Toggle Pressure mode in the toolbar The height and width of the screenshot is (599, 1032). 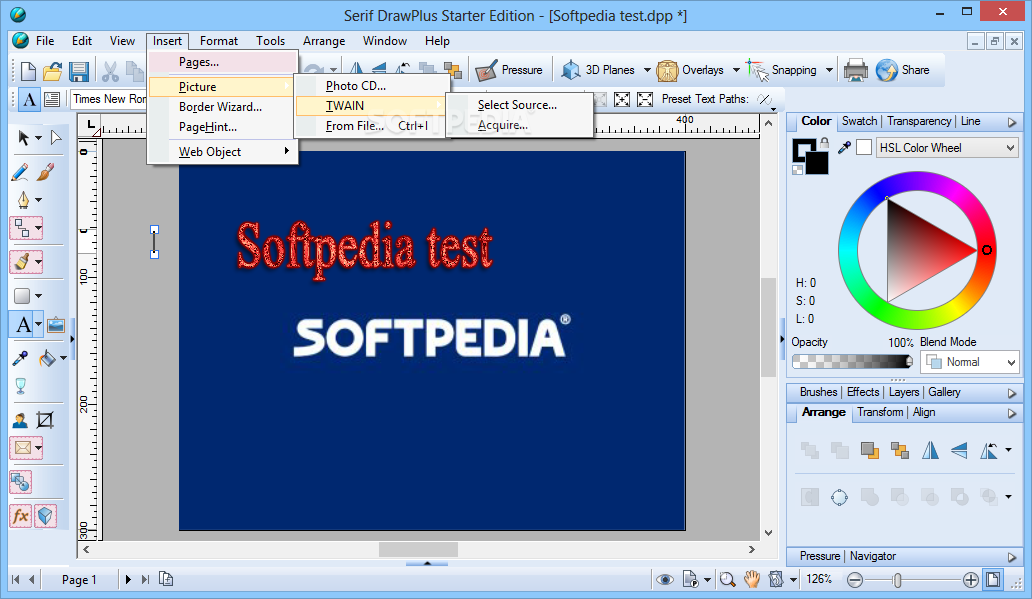509,70
